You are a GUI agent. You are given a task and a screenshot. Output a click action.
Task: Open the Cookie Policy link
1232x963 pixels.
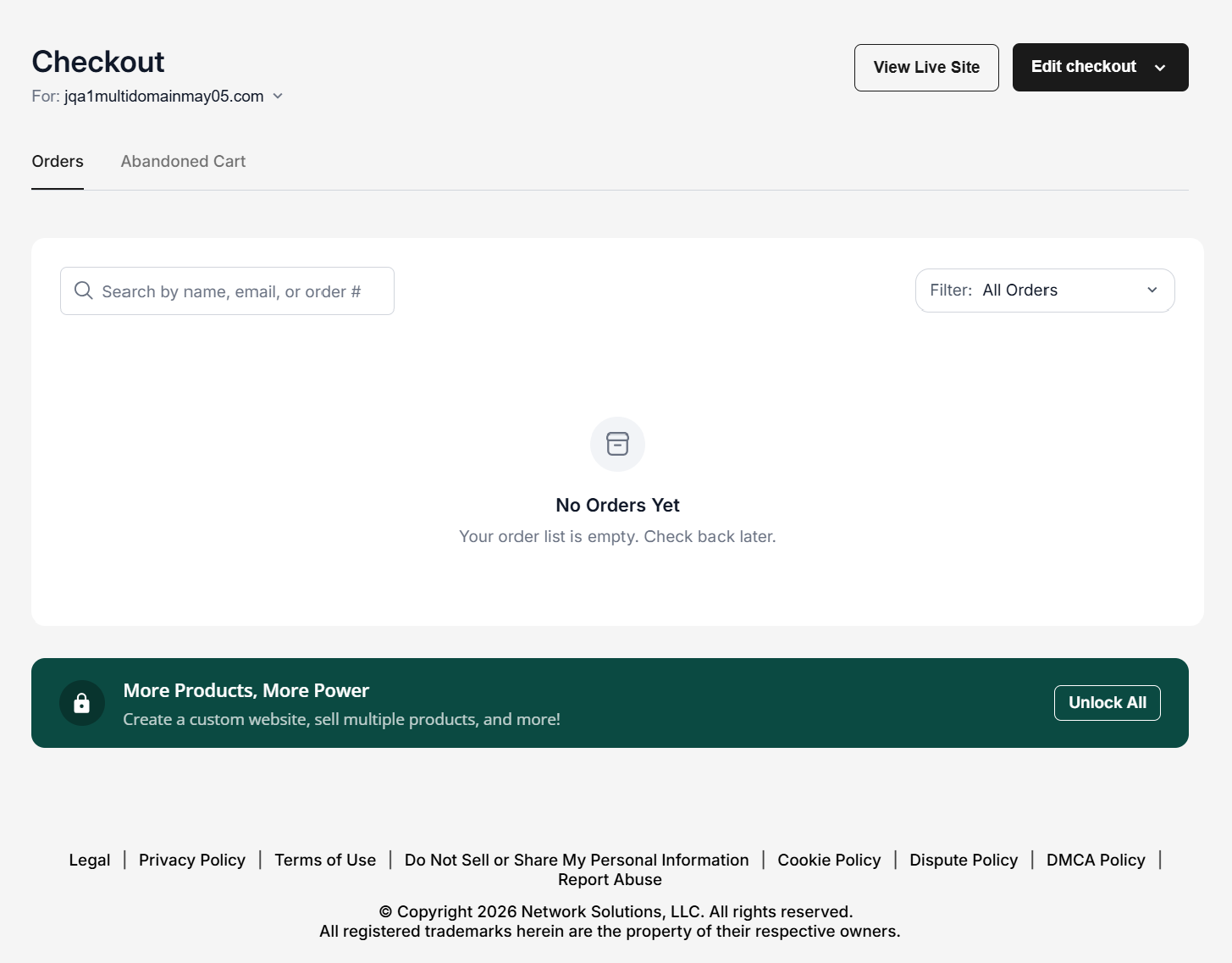pos(829,861)
